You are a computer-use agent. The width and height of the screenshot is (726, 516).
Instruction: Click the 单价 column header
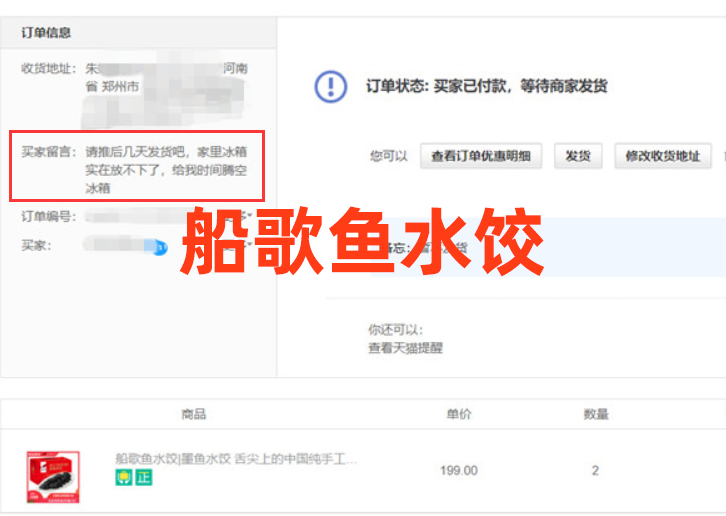(x=459, y=414)
